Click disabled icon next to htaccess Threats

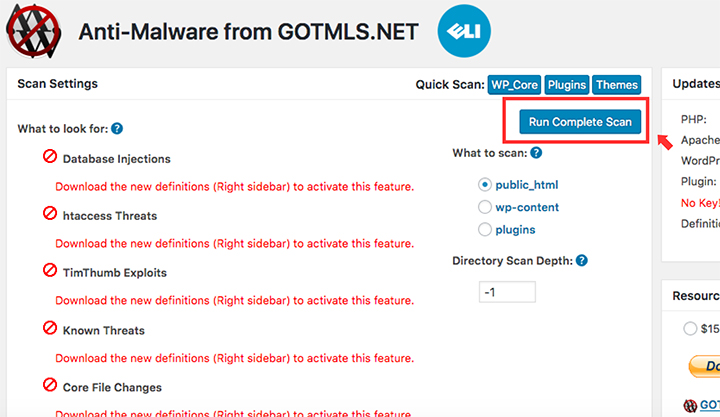[x=50, y=214]
